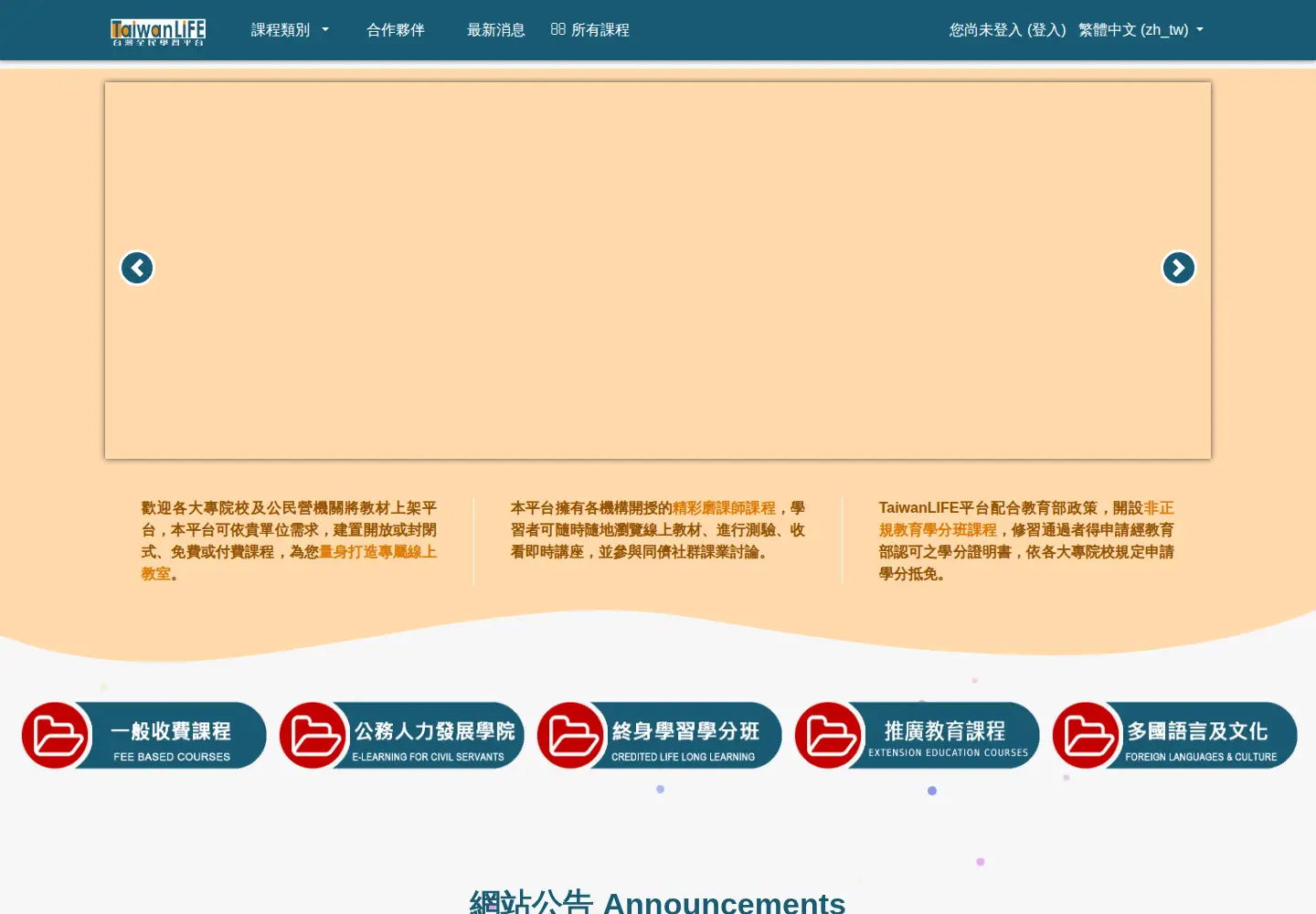Screen dimensions: 1316x914
Task: Click the TaiwanLIFE logo
Action: coord(158,31)
